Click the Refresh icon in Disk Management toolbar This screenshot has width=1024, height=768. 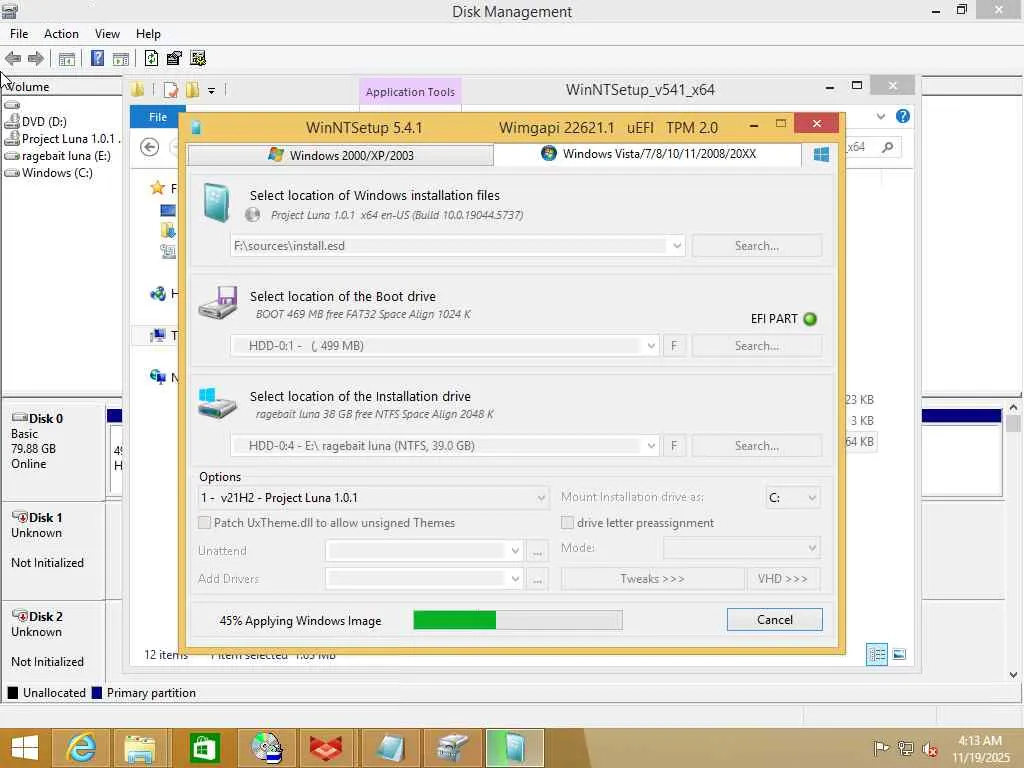coord(151,58)
